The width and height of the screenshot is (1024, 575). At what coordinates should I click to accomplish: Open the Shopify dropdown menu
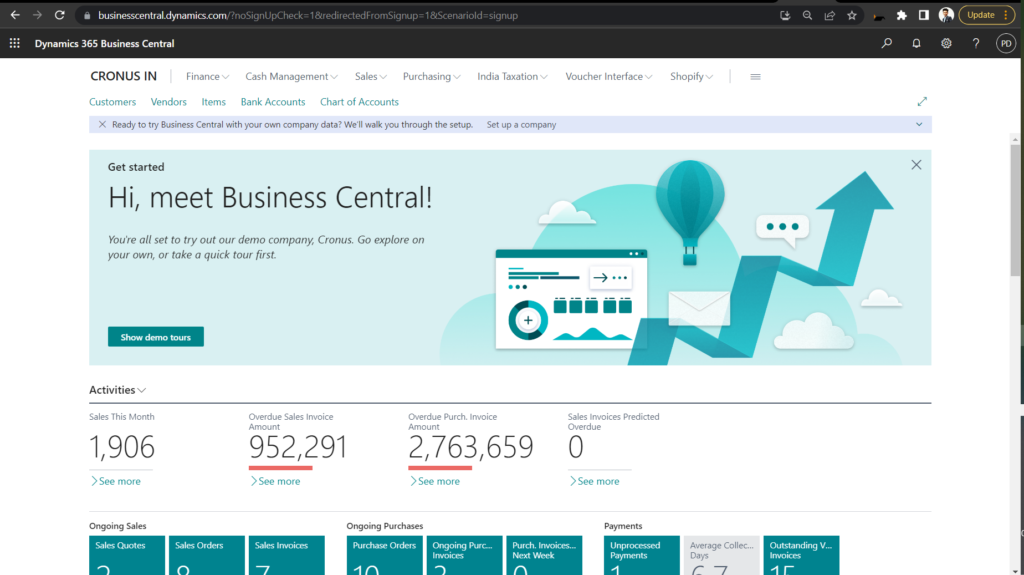[691, 76]
